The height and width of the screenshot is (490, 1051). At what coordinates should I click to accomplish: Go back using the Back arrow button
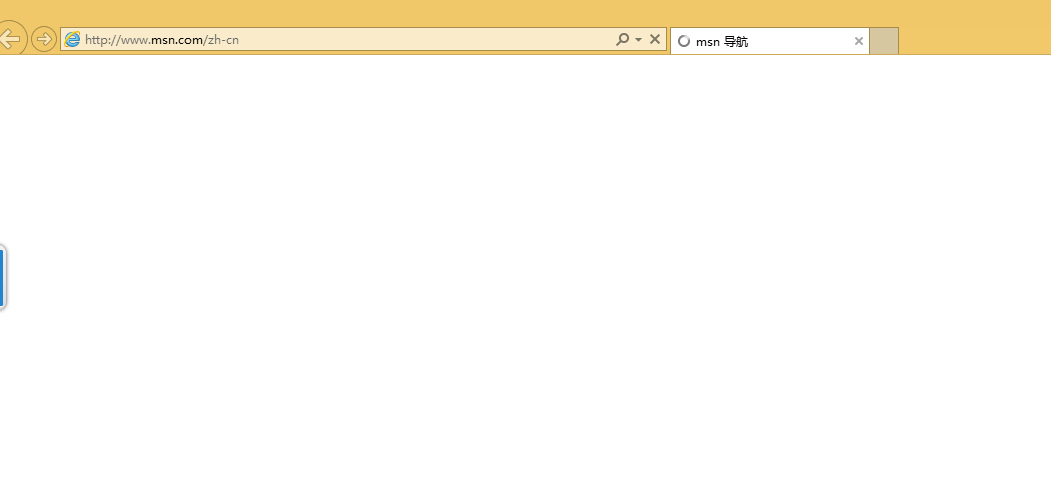pyautogui.click(x=10, y=38)
